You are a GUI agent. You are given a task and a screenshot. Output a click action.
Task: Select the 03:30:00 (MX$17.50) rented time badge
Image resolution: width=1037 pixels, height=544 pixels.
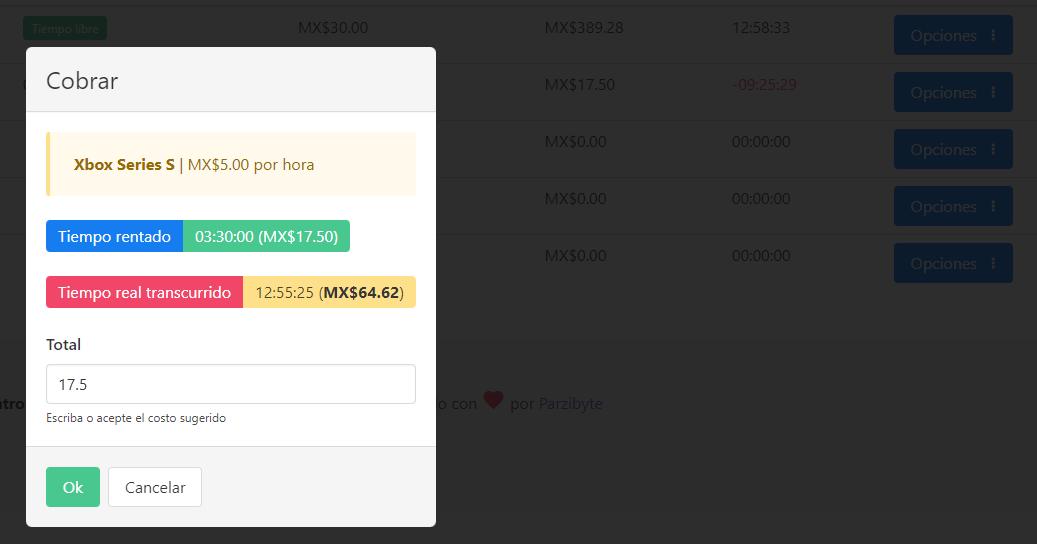[266, 237]
